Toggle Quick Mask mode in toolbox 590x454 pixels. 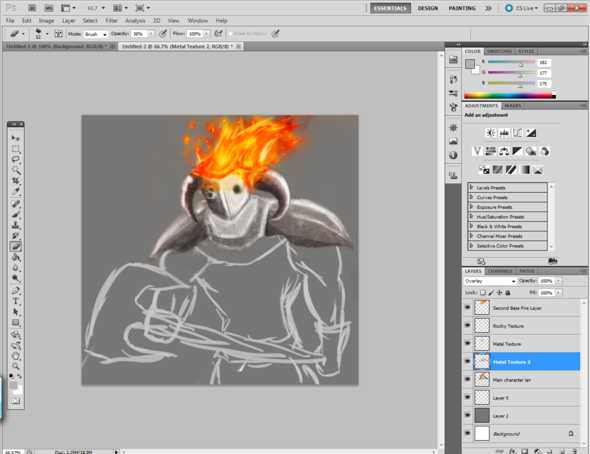15,401
